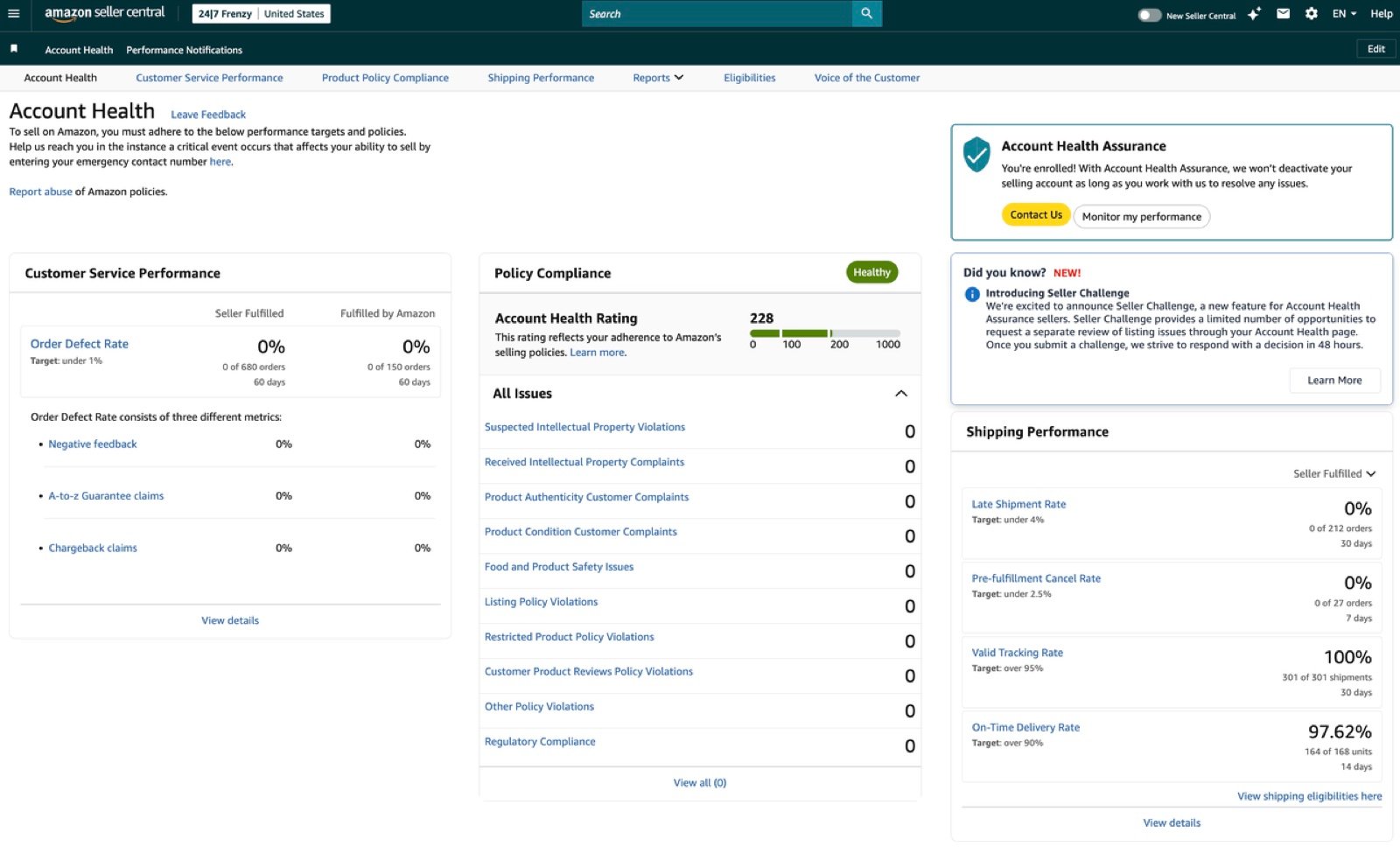Click View all (0) issues link
This screenshot has width=1400, height=847.
pos(700,783)
